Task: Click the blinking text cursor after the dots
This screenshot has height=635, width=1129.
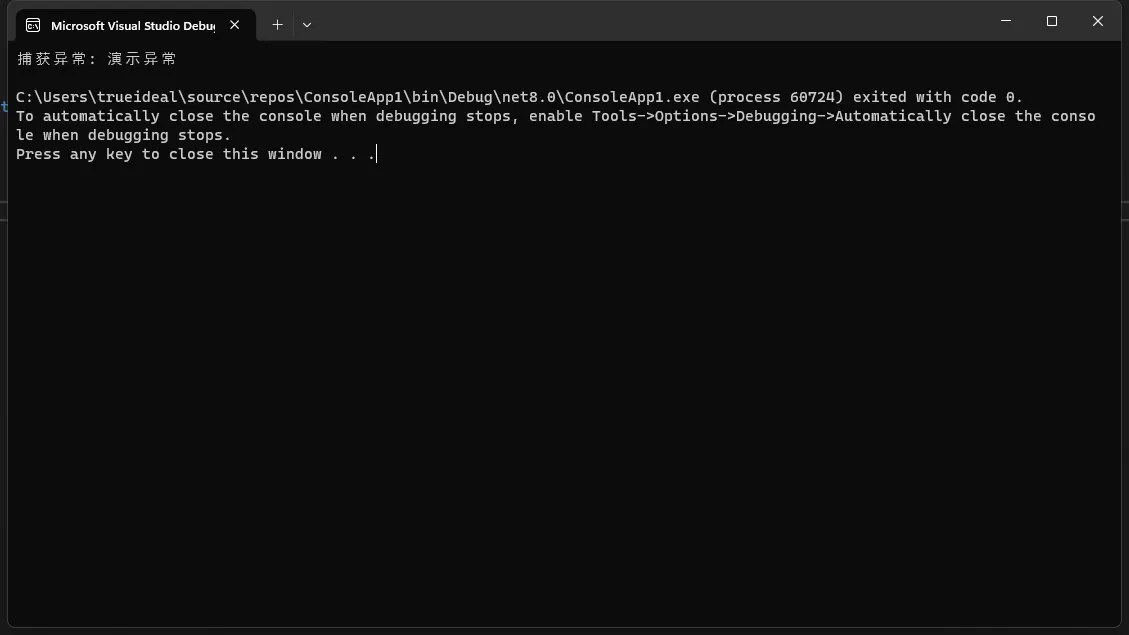Action: (377, 154)
